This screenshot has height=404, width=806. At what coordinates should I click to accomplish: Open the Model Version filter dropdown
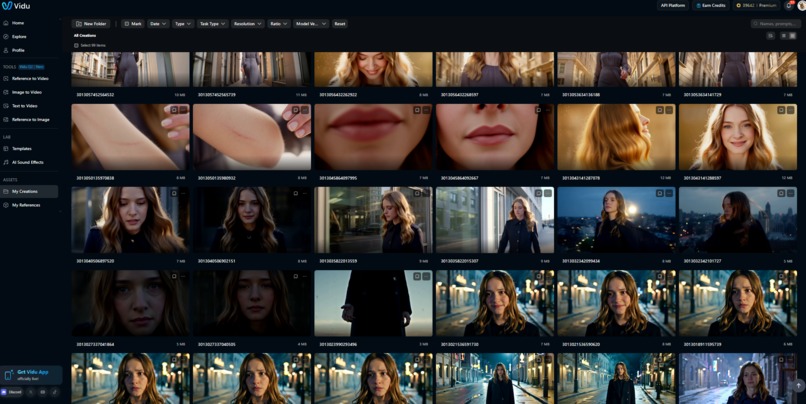(x=310, y=24)
